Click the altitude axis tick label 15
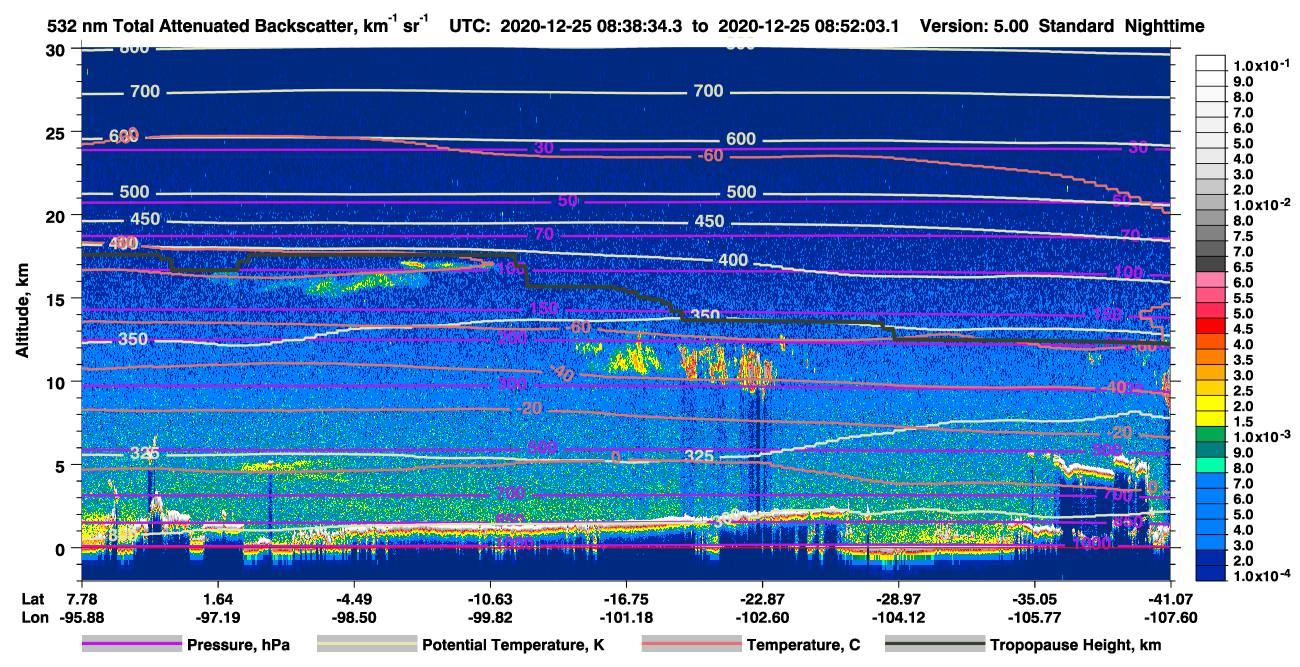The width and height of the screenshot is (1300, 667). click(54, 298)
